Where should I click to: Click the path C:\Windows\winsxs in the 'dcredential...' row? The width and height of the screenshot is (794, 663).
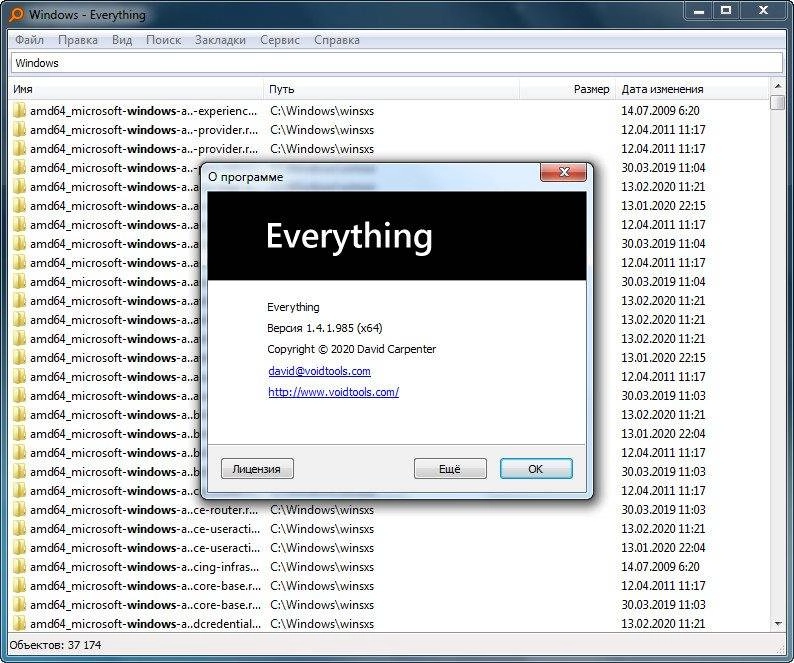[x=322, y=623]
